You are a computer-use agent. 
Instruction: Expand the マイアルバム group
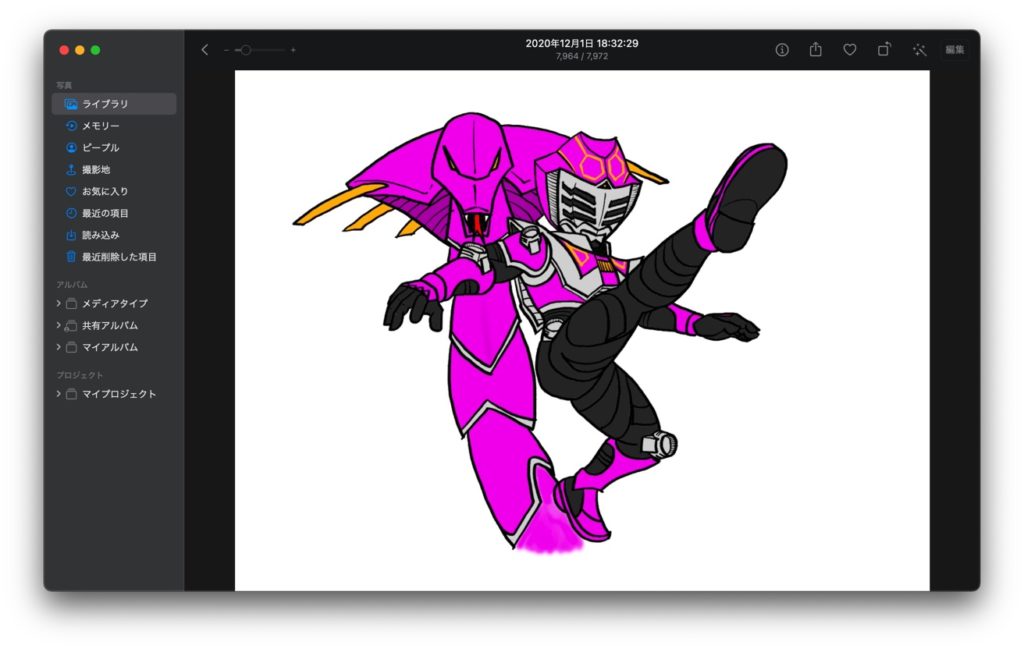[58, 347]
